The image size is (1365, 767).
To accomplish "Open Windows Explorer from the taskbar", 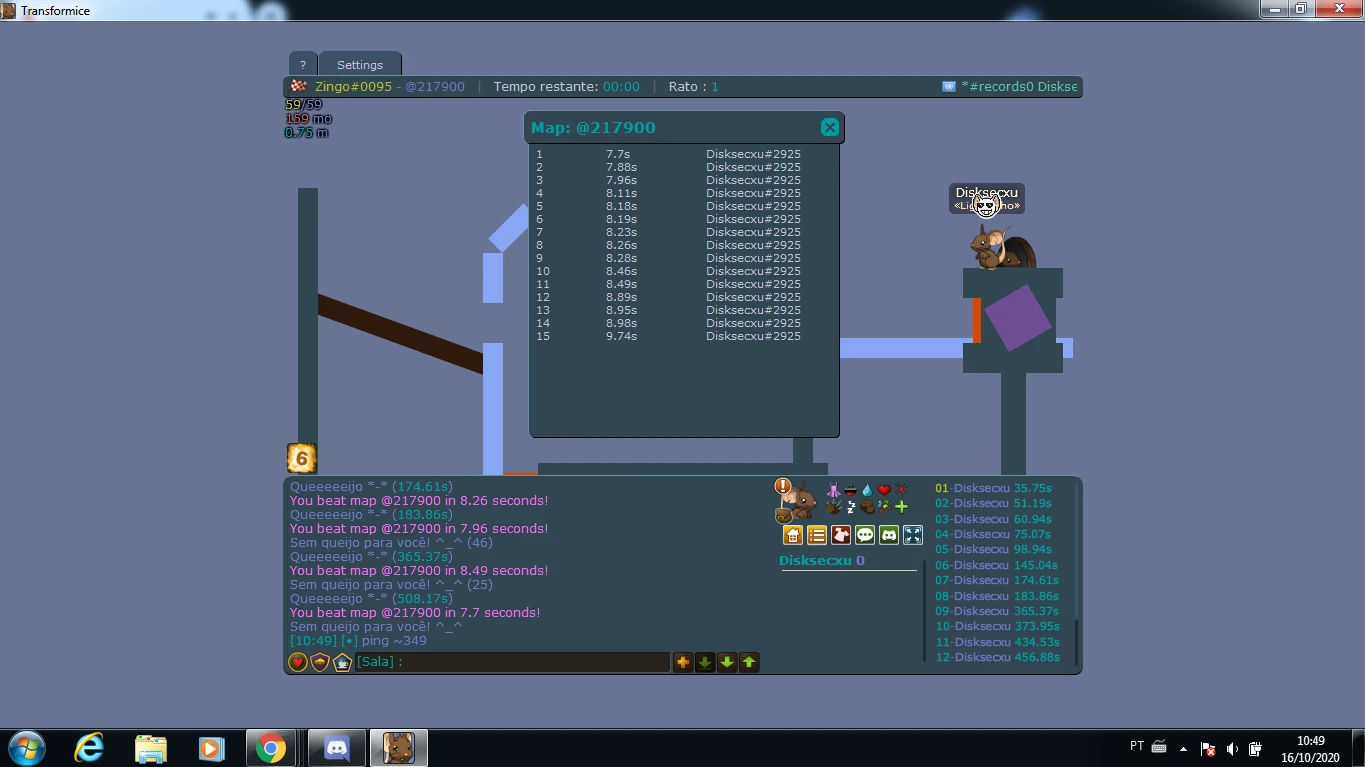I will tap(151, 748).
